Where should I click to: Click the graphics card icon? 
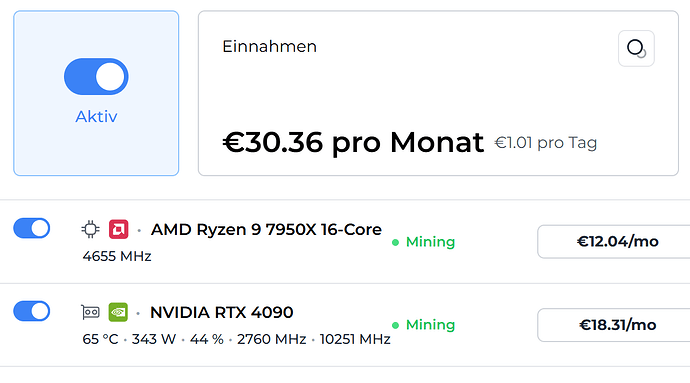tap(91, 313)
